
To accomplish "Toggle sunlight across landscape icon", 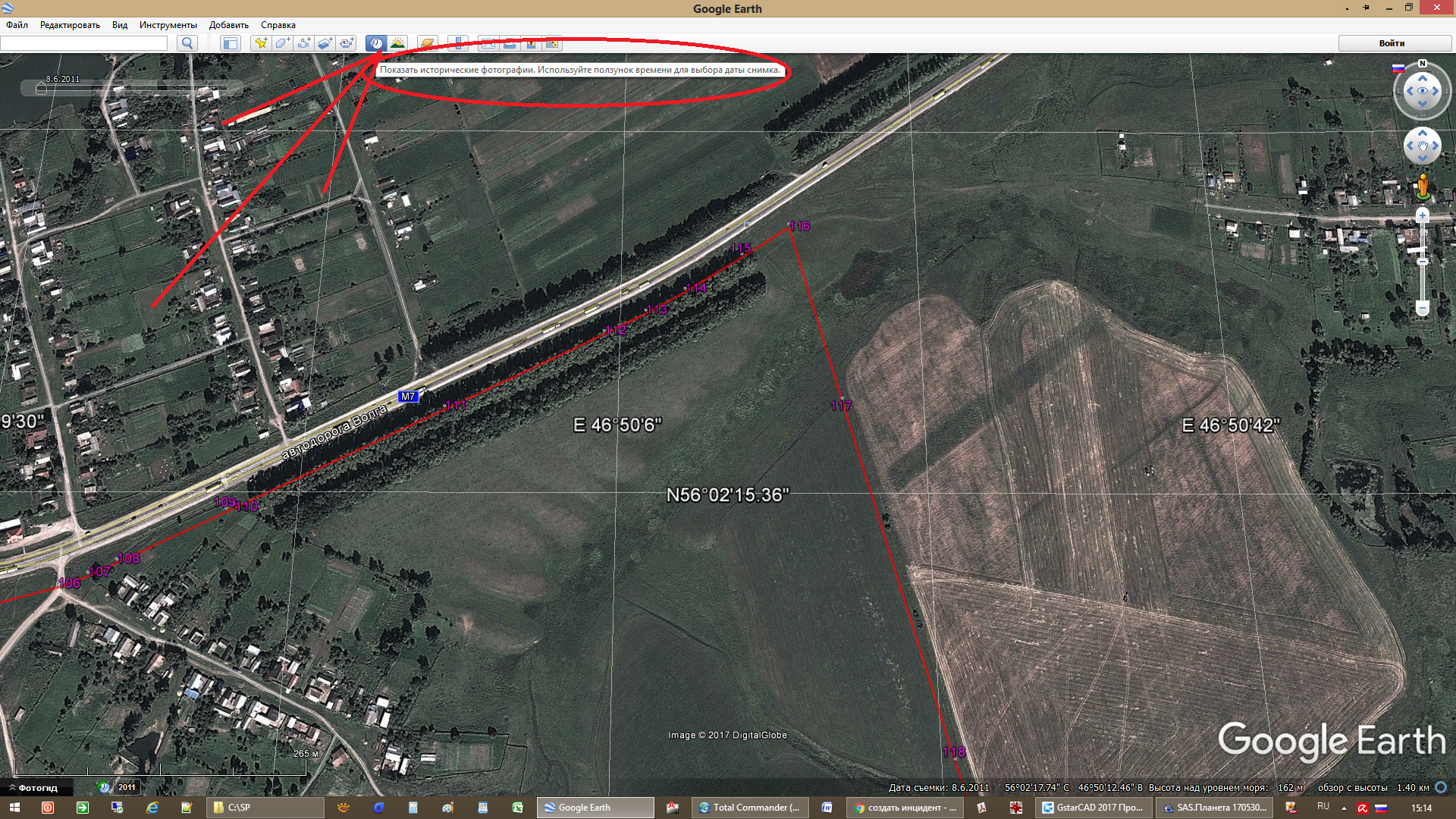I will 397,43.
